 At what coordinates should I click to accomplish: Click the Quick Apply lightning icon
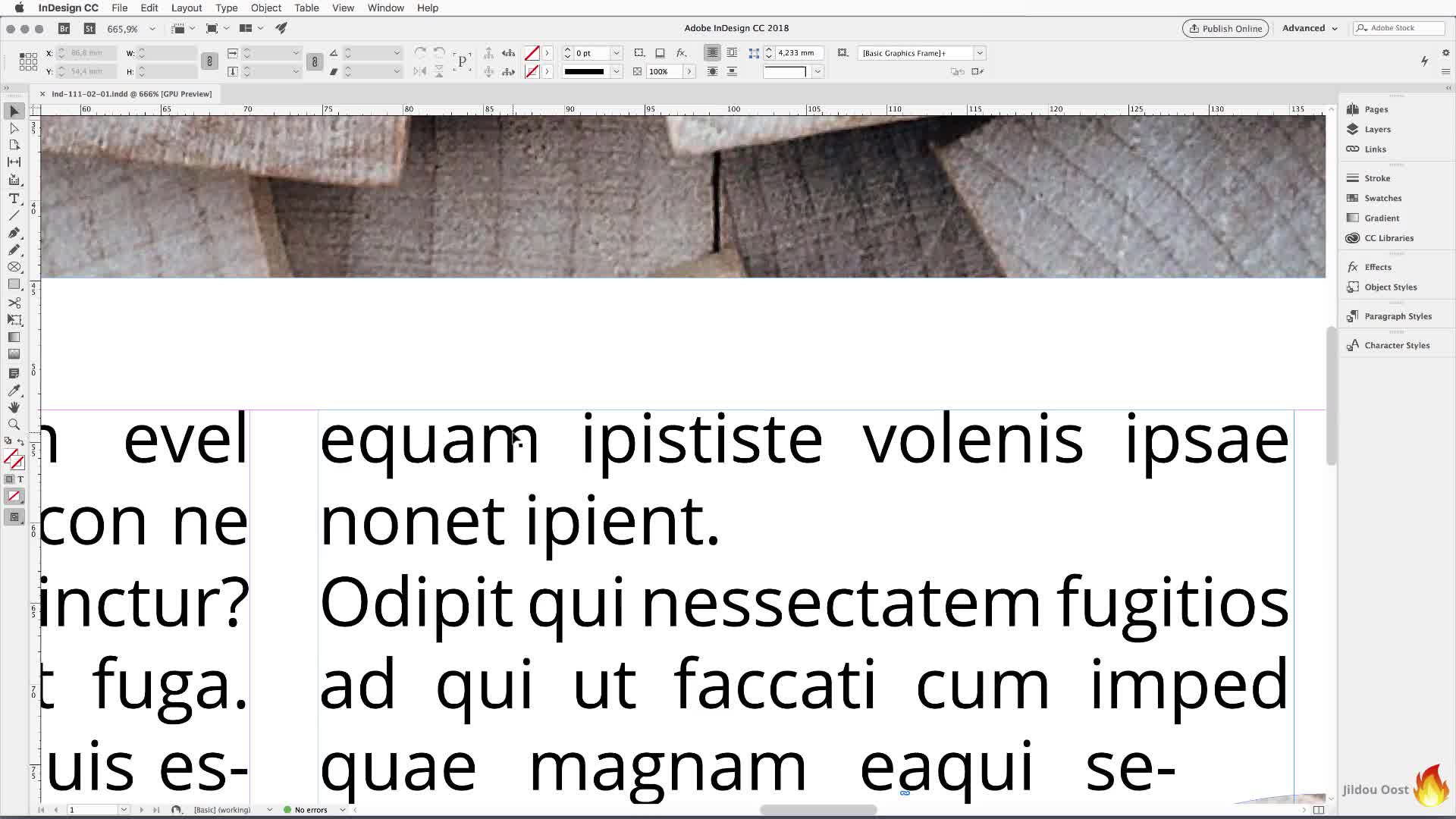tap(1424, 61)
